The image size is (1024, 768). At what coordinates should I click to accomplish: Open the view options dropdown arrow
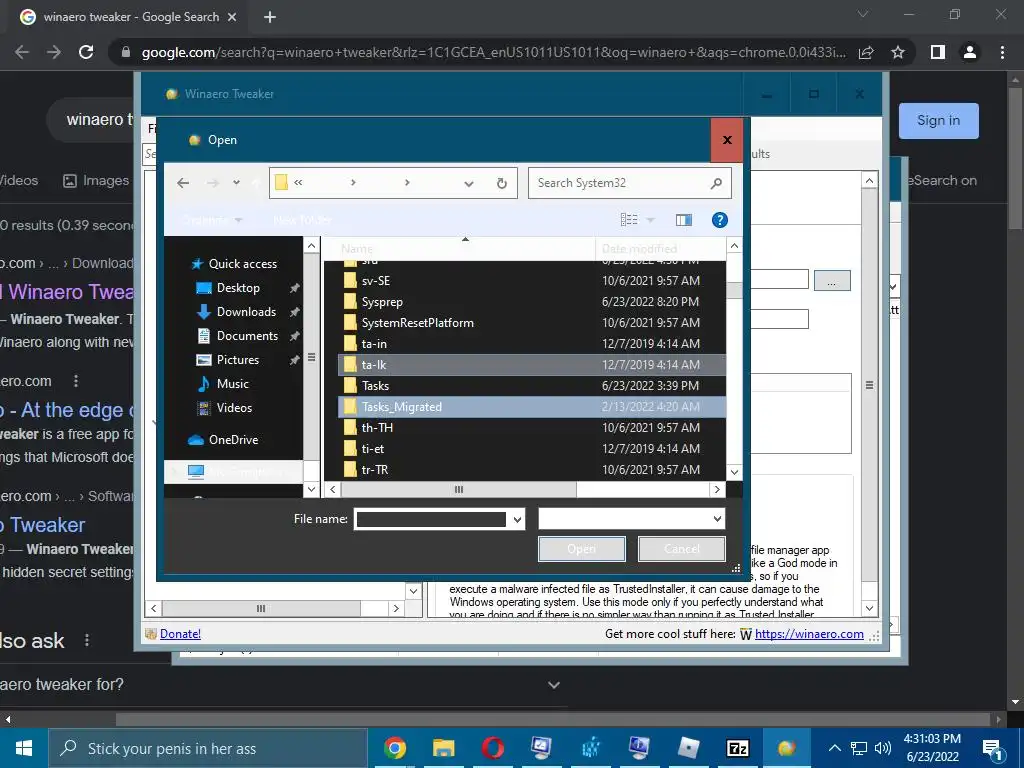tap(650, 220)
